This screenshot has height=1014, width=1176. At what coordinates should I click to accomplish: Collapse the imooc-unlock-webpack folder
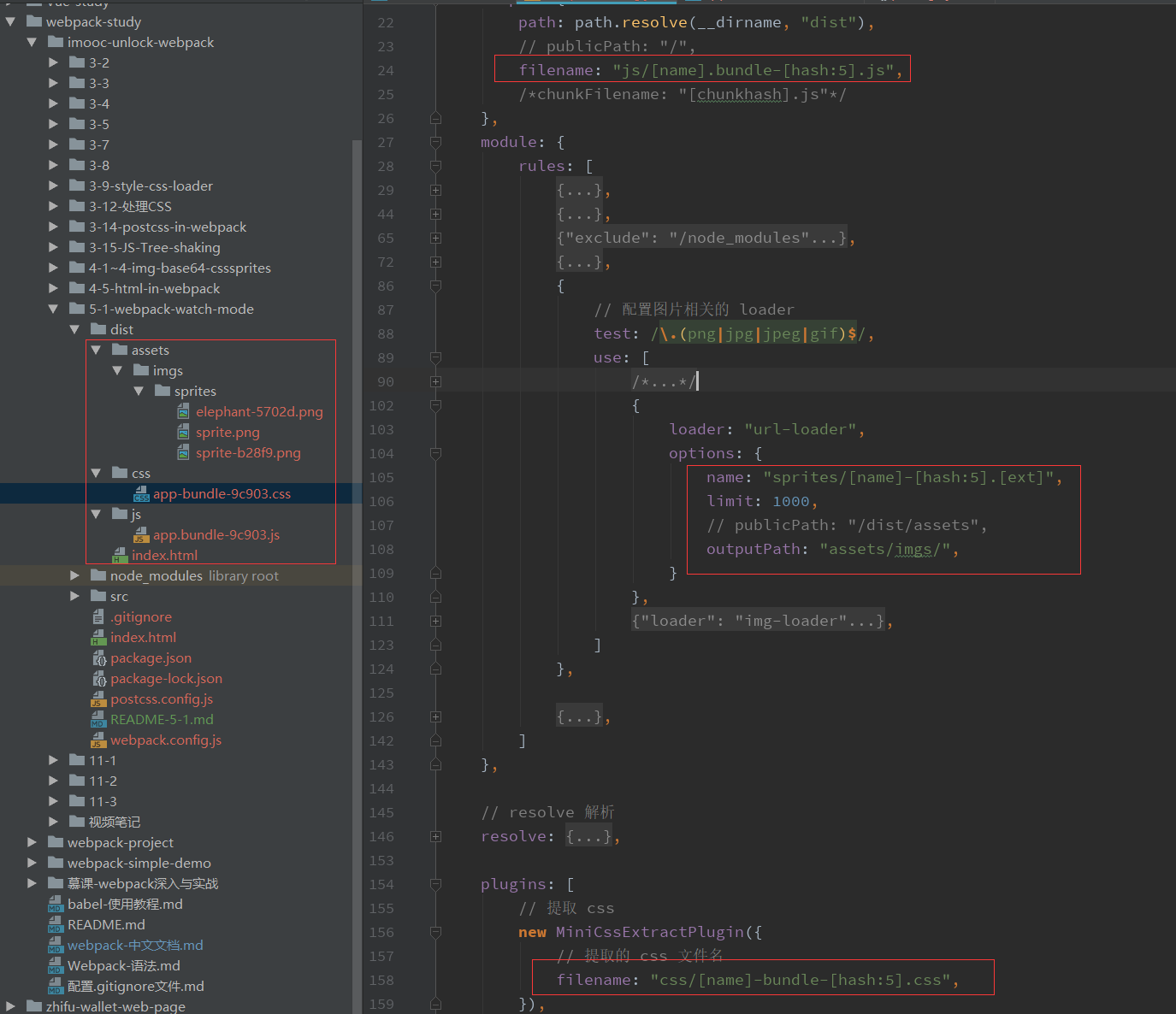[32, 42]
